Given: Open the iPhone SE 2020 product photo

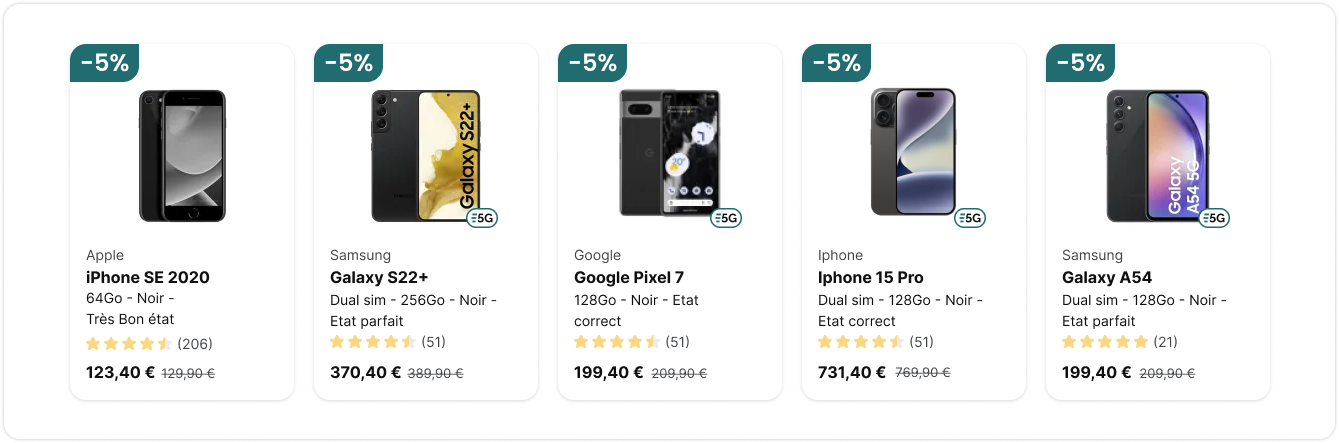Looking at the screenshot, I should (182, 155).
